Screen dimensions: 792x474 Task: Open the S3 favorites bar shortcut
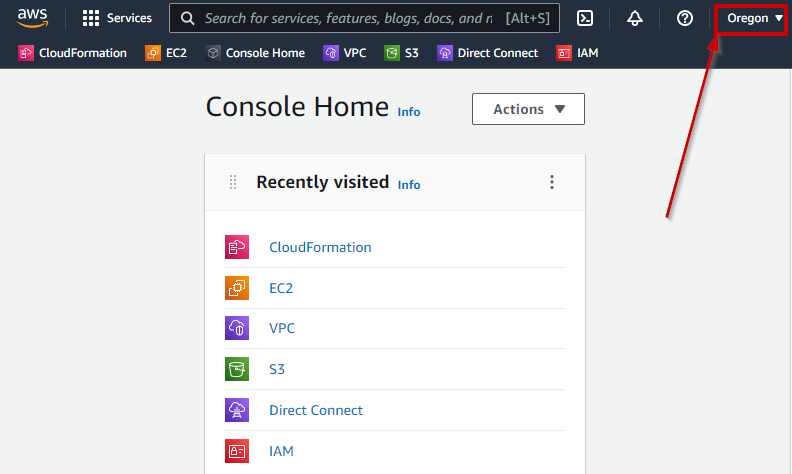[x=402, y=53]
